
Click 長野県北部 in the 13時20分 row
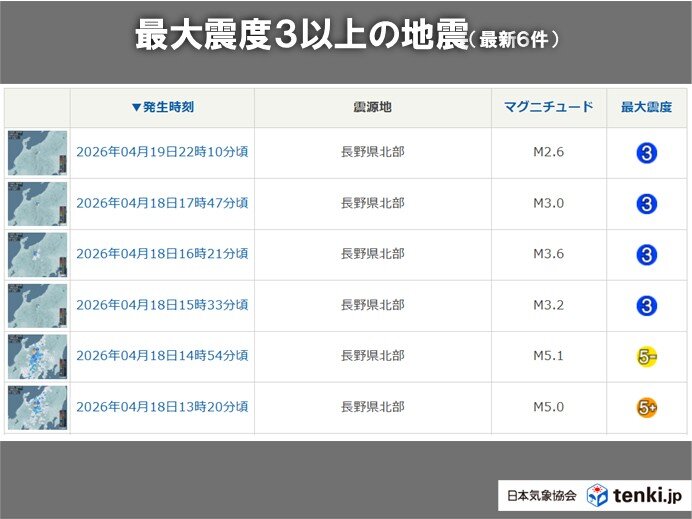pyautogui.click(x=372, y=407)
